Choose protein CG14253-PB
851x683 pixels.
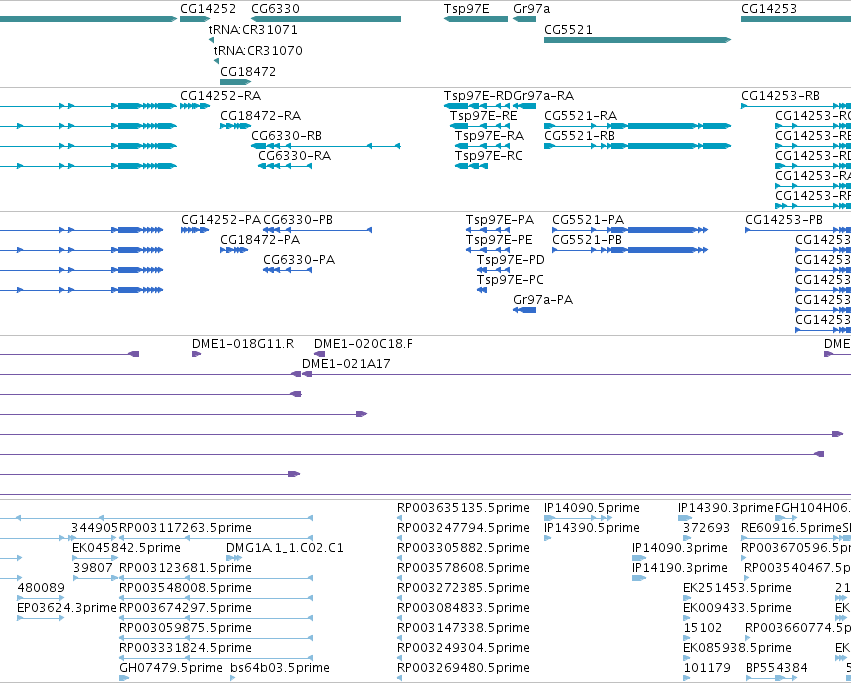pos(784,220)
